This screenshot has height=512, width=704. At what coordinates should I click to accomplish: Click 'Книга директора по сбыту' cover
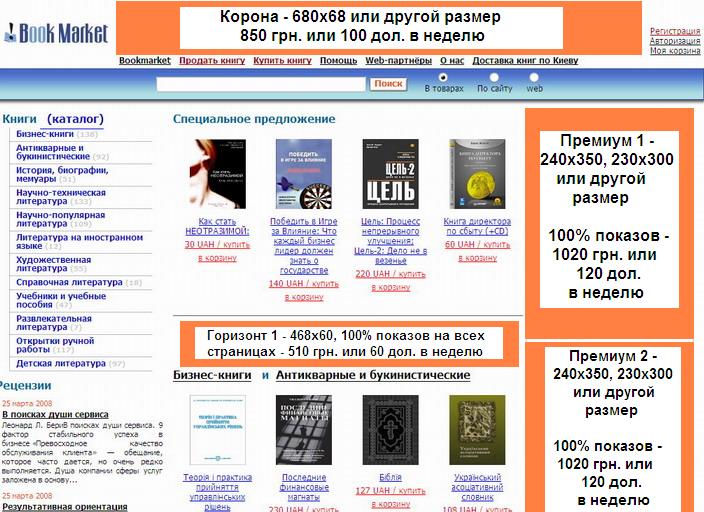[x=477, y=174]
